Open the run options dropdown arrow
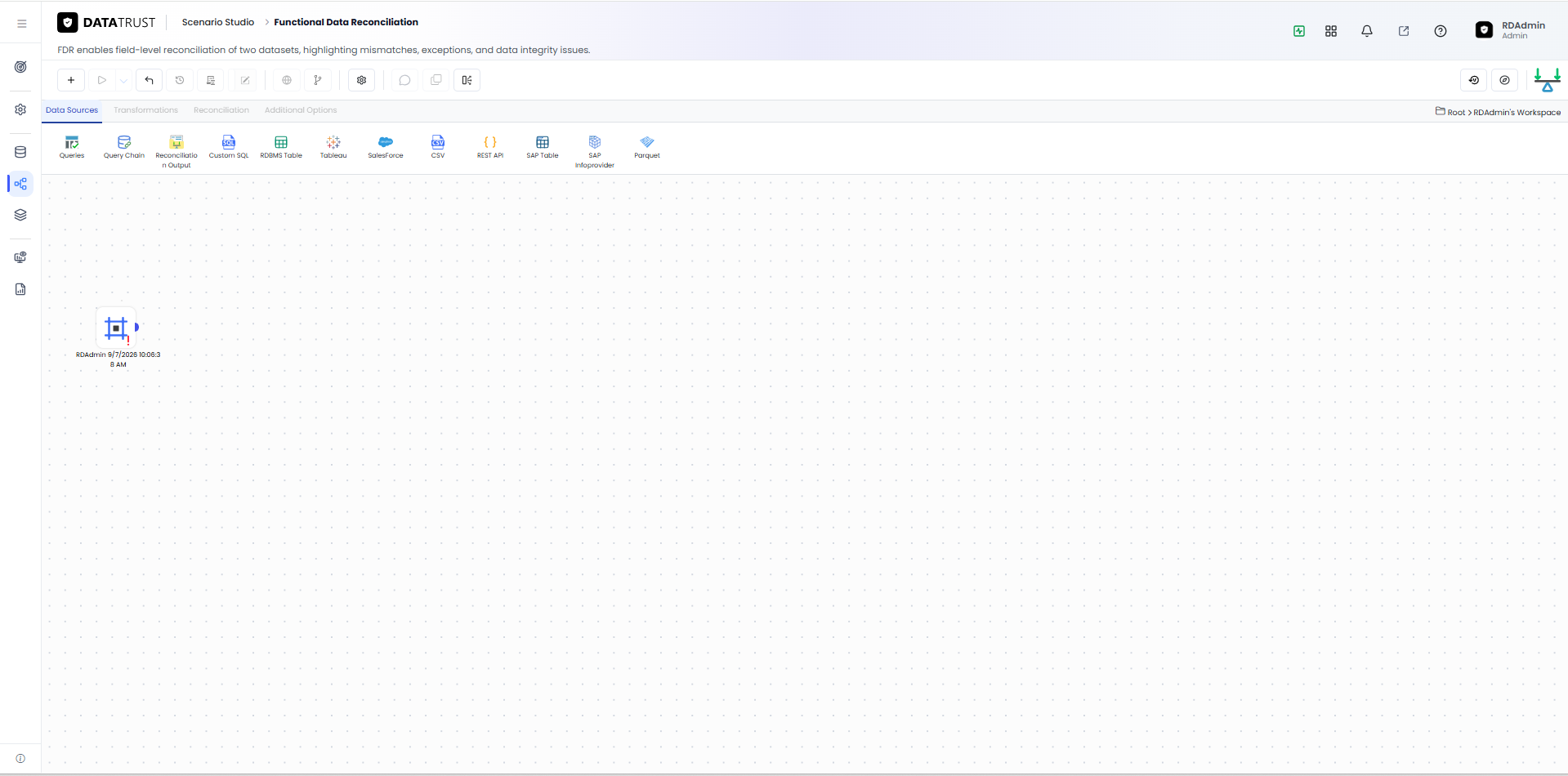 coord(123,80)
